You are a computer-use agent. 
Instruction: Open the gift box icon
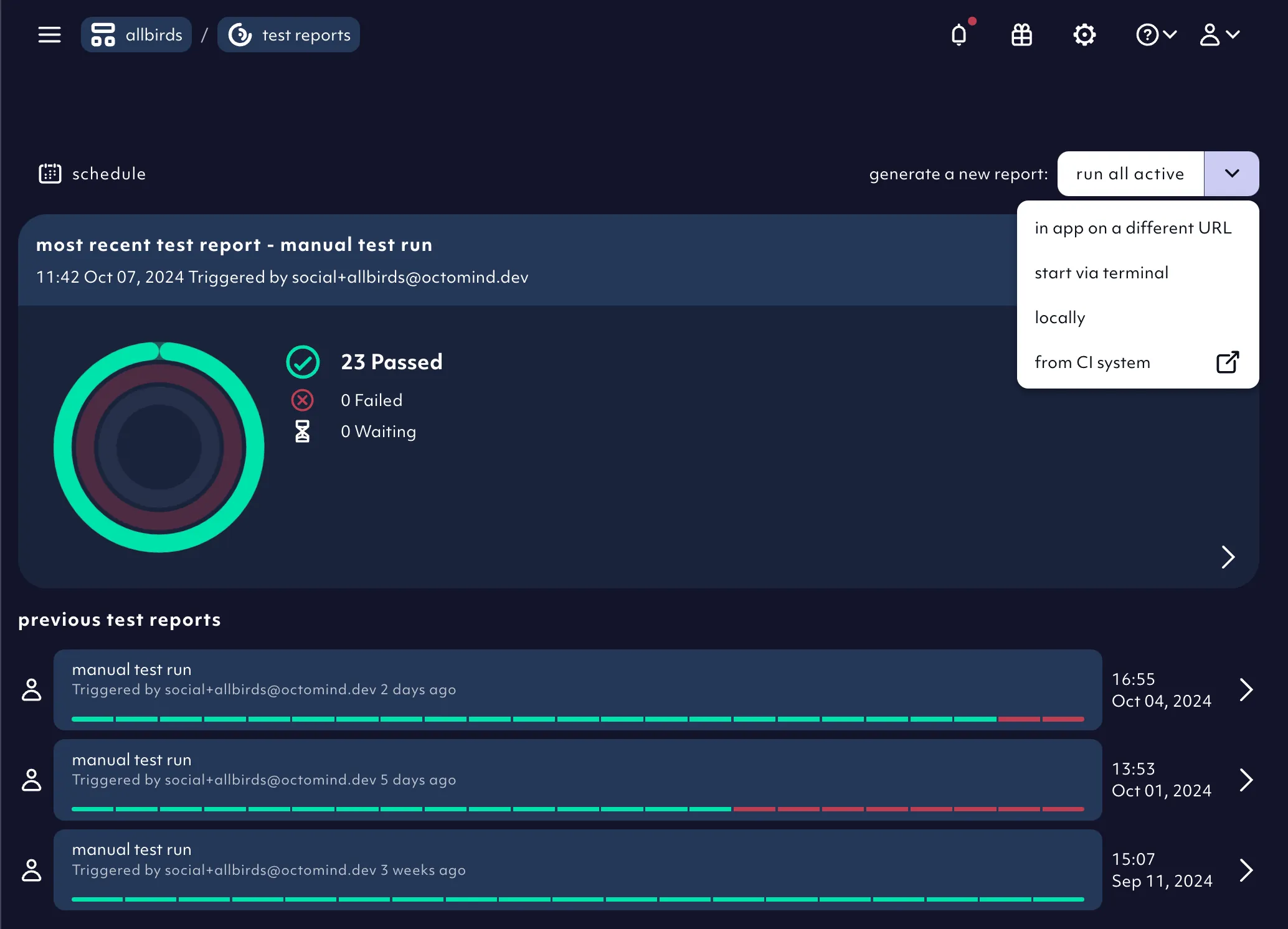tap(1021, 35)
